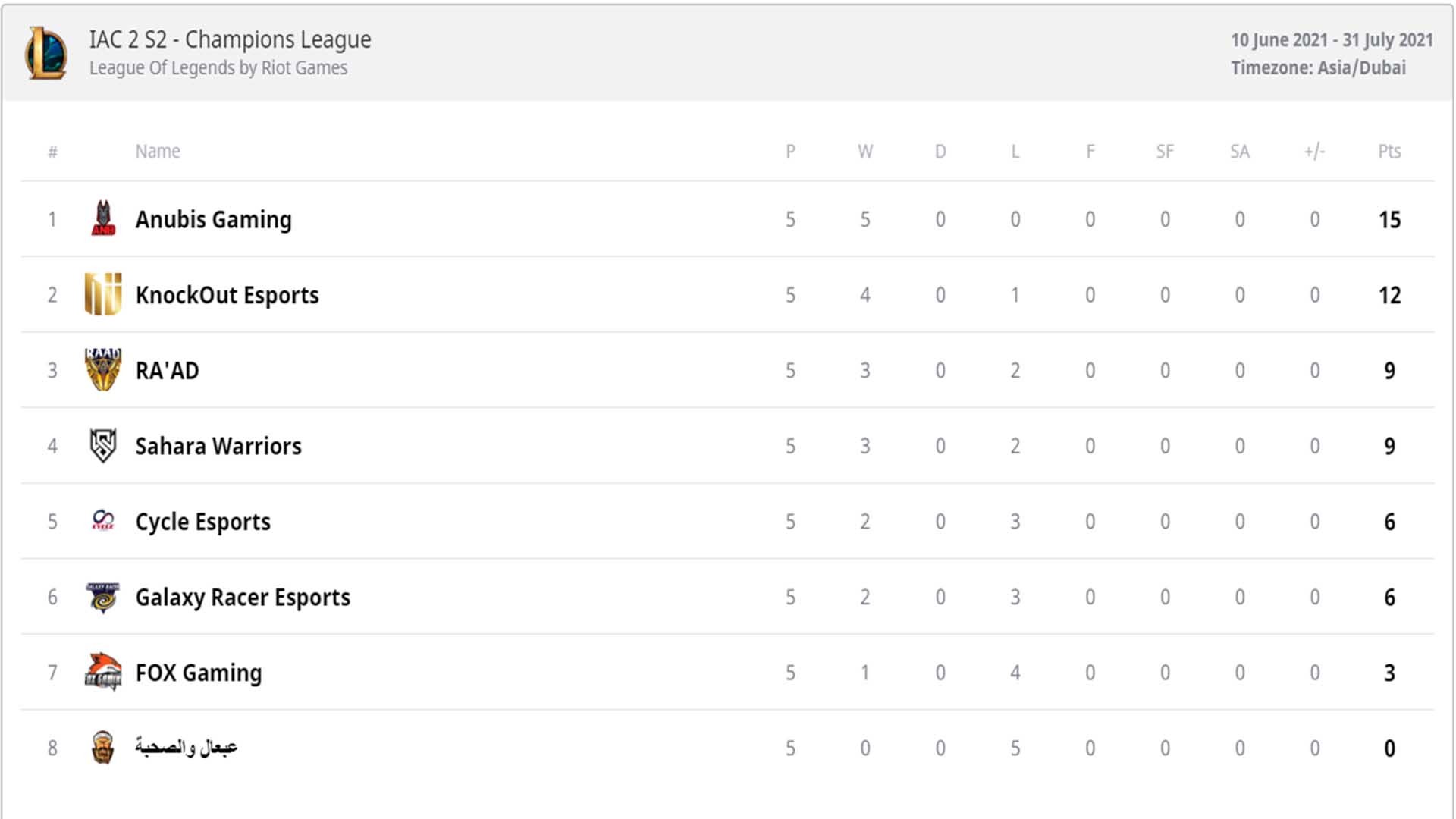Click the eighth-place team's avatar icon

pos(103,747)
